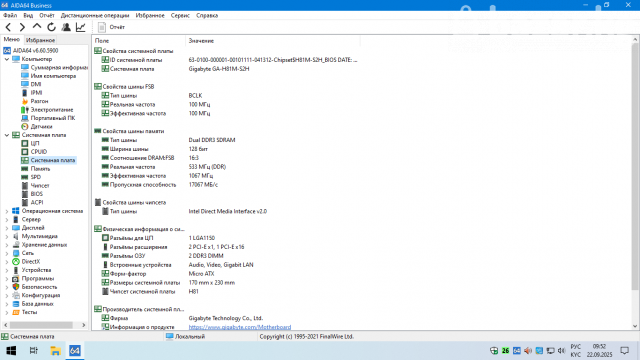Click the Электропитание icon

(25, 110)
